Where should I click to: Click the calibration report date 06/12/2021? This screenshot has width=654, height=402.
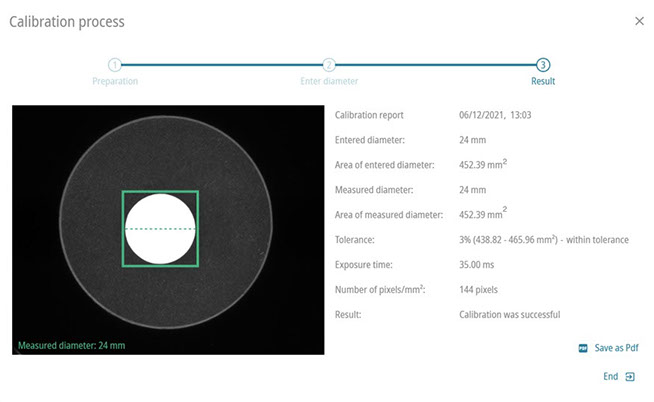pos(479,115)
